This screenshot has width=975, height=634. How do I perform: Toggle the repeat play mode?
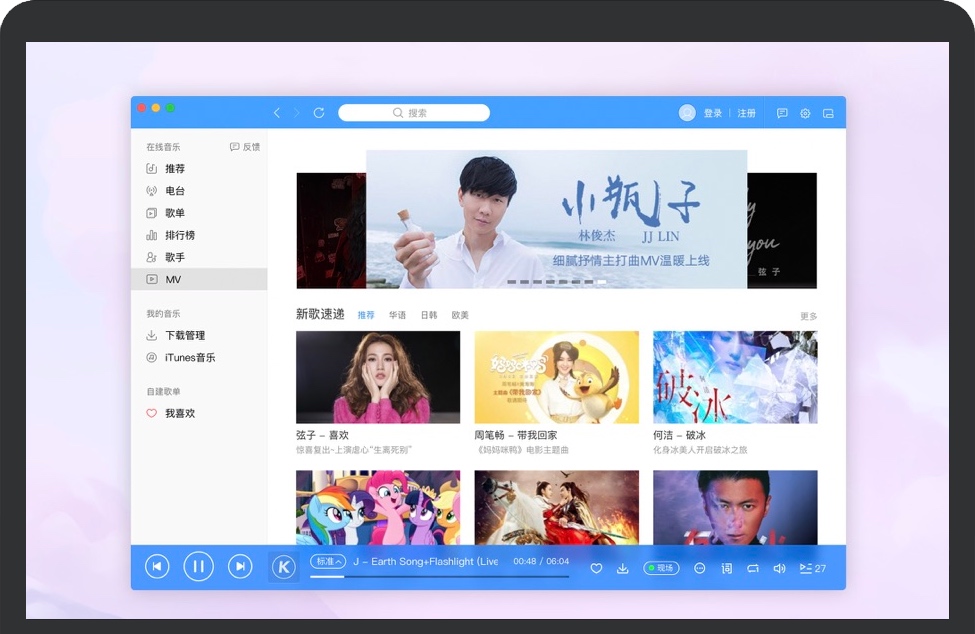click(753, 568)
